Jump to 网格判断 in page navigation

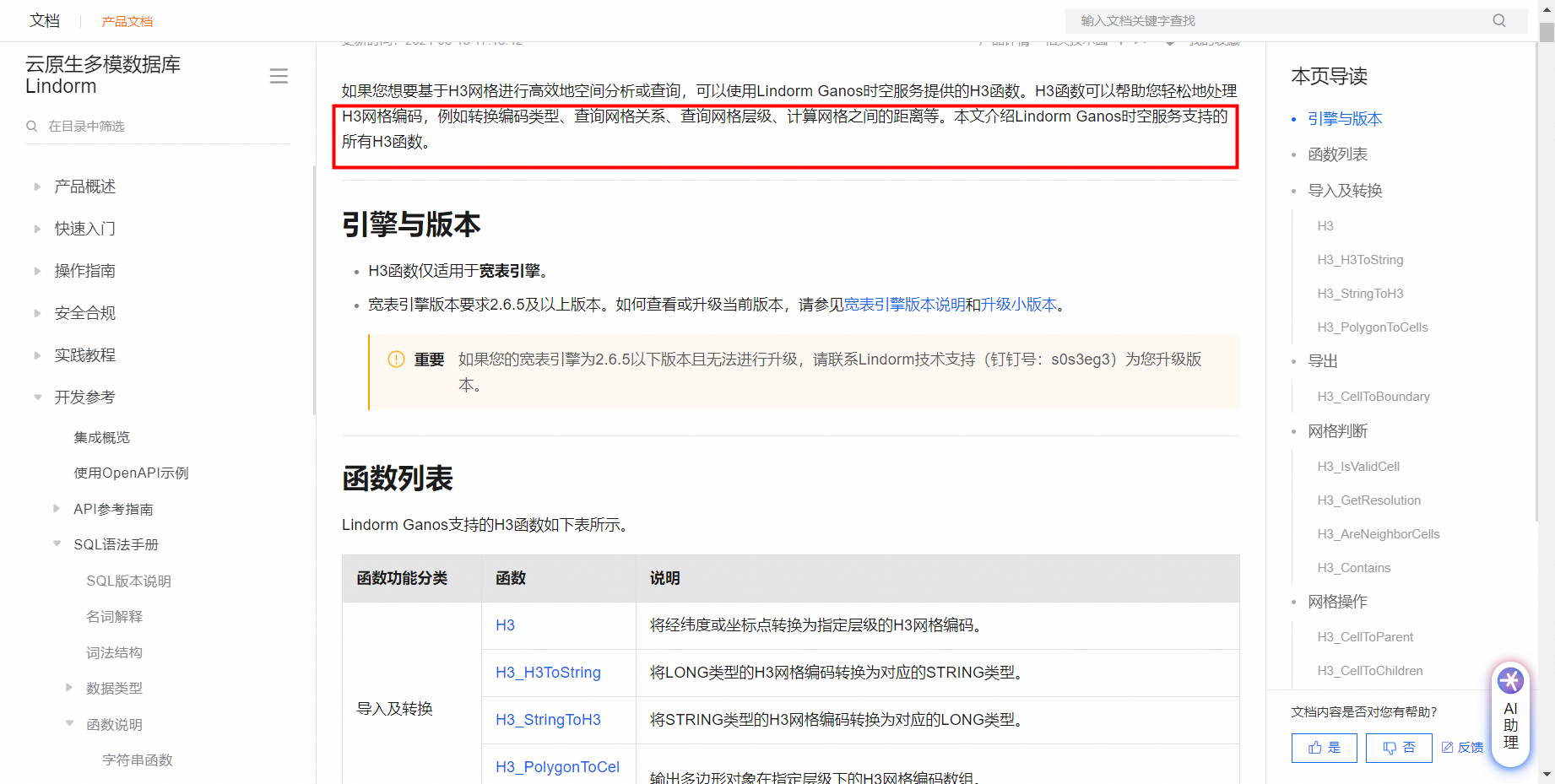point(1337,431)
